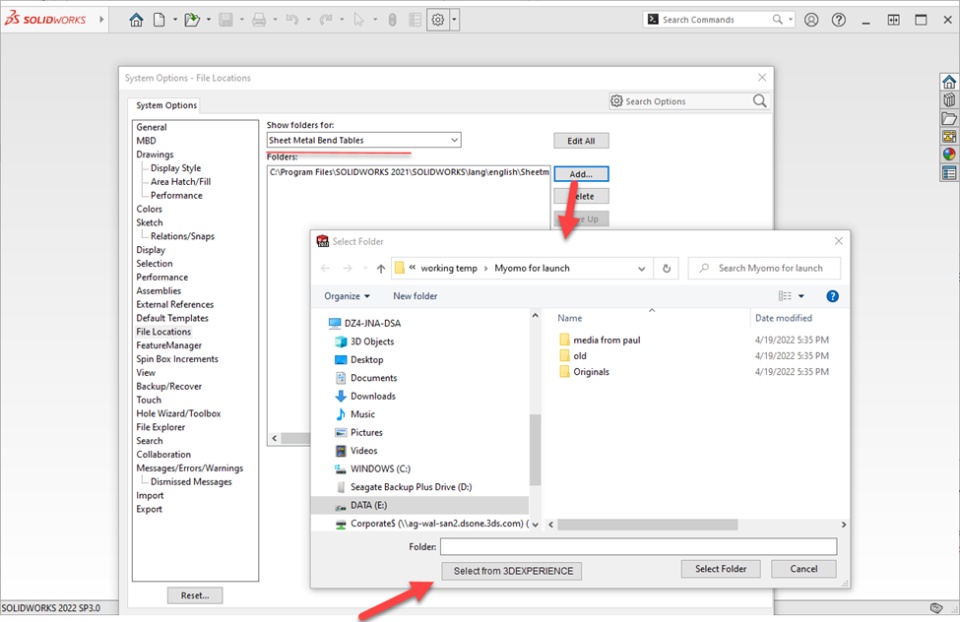Click the Rebuild traffic light icon
This screenshot has width=960, height=622.
click(392, 20)
